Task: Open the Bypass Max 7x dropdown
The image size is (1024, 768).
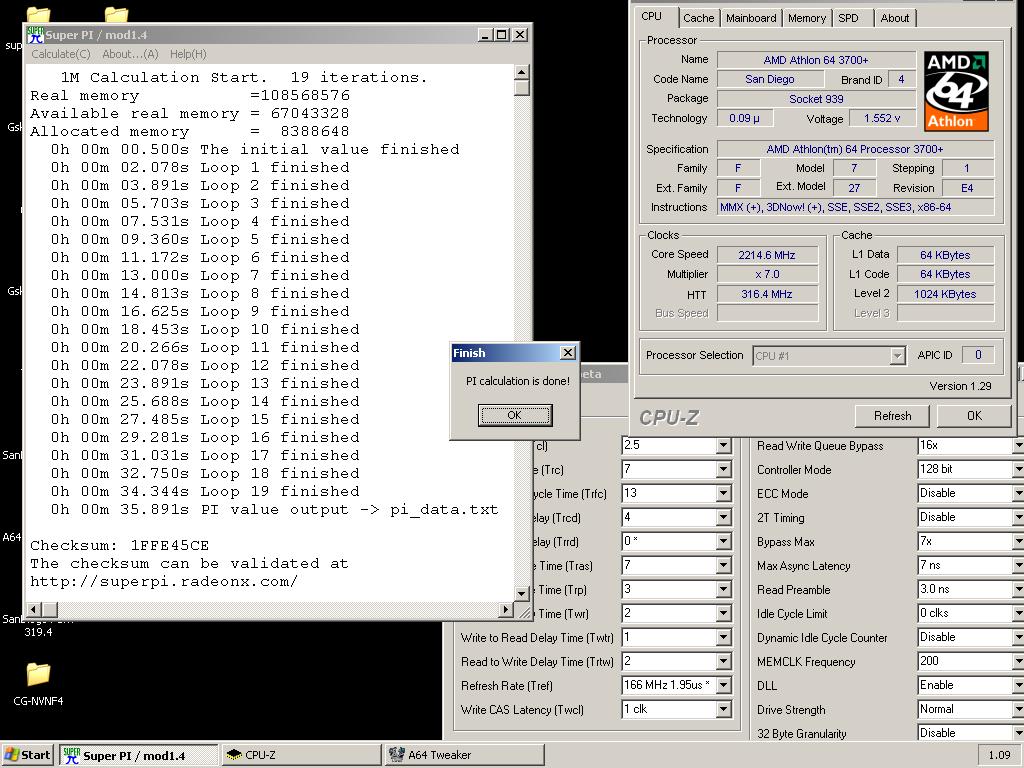Action: [x=1018, y=541]
